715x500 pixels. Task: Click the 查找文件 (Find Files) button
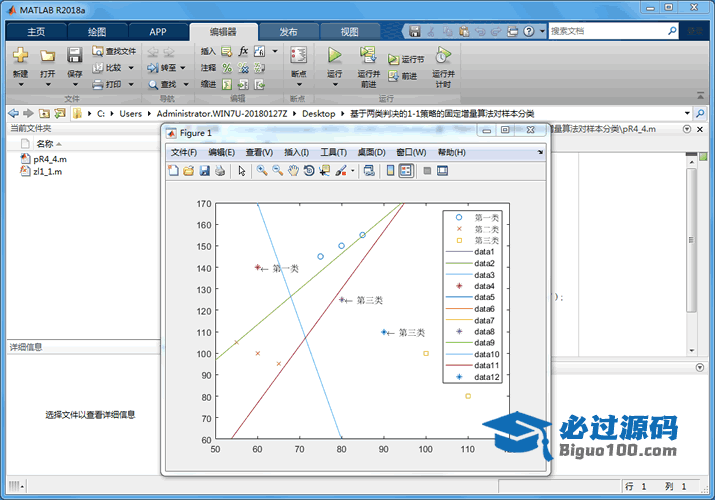(x=114, y=50)
